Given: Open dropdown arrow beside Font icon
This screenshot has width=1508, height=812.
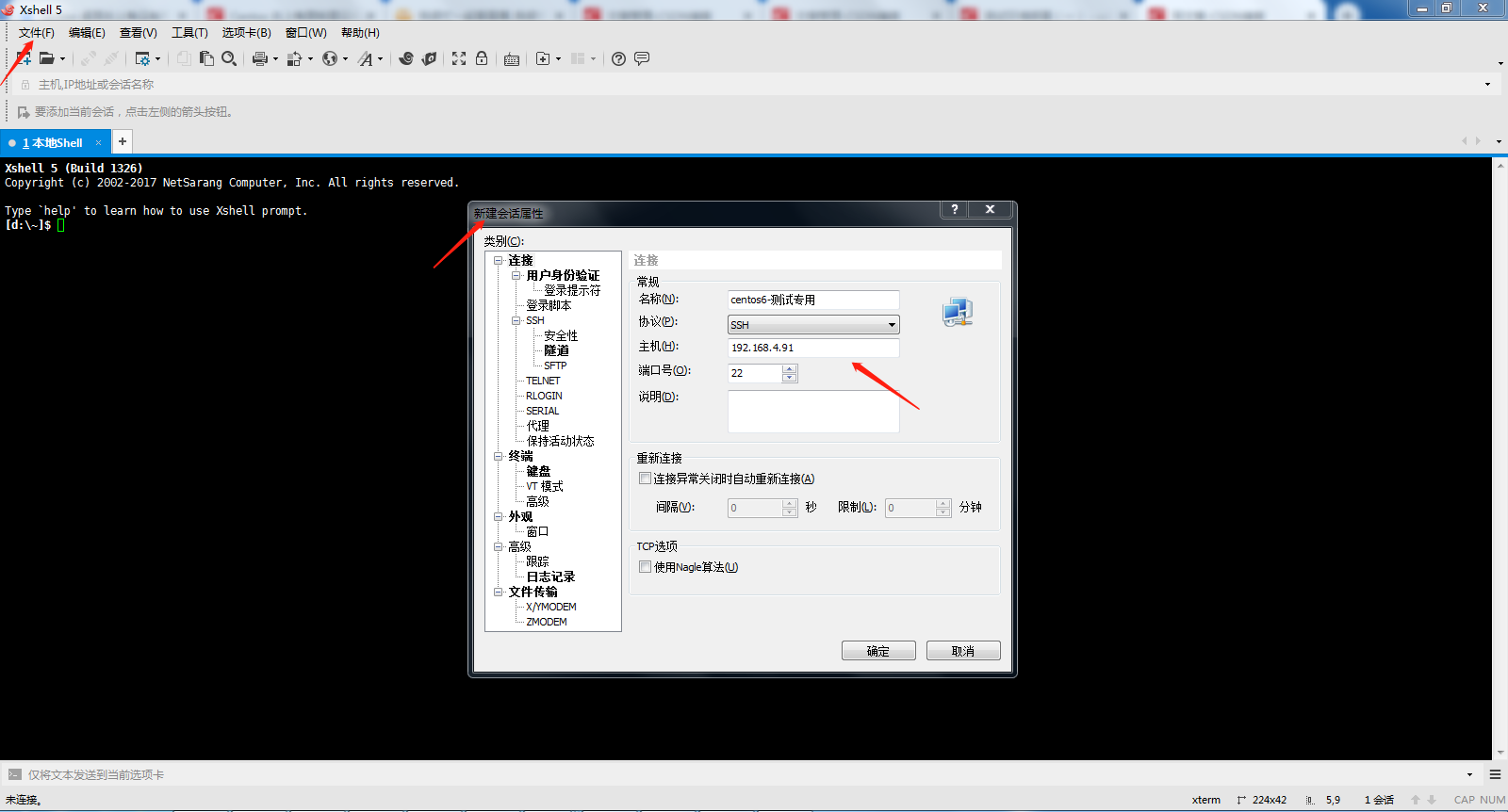Looking at the screenshot, I should coord(380,59).
